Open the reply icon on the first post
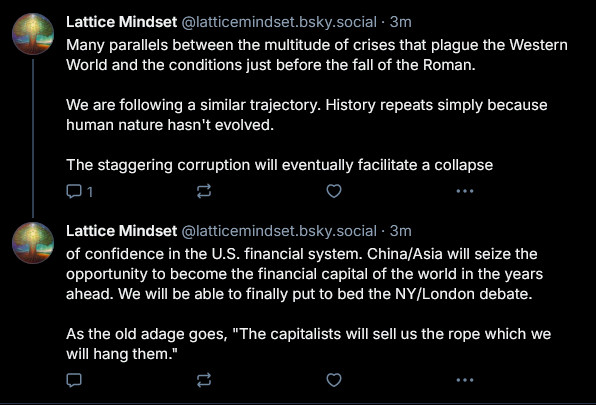This screenshot has height=405, width=596. click(74, 191)
